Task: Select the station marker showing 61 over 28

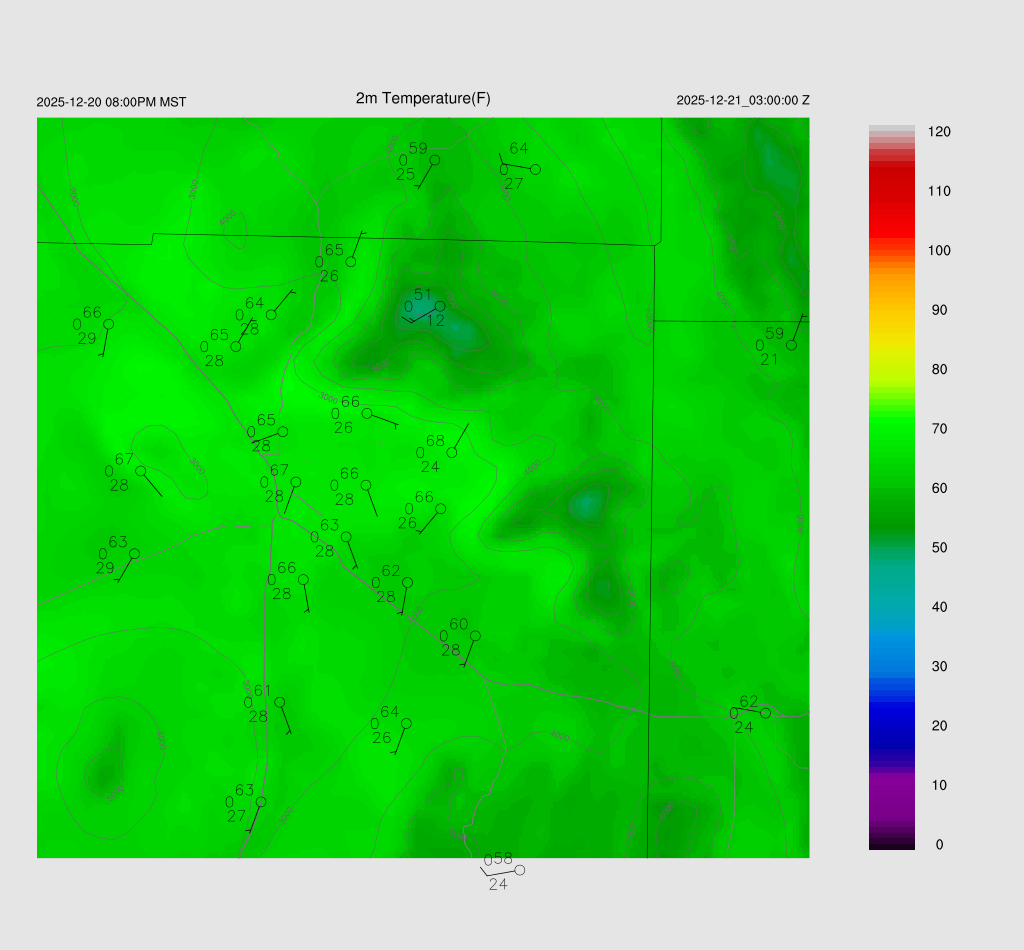Action: coord(280,702)
